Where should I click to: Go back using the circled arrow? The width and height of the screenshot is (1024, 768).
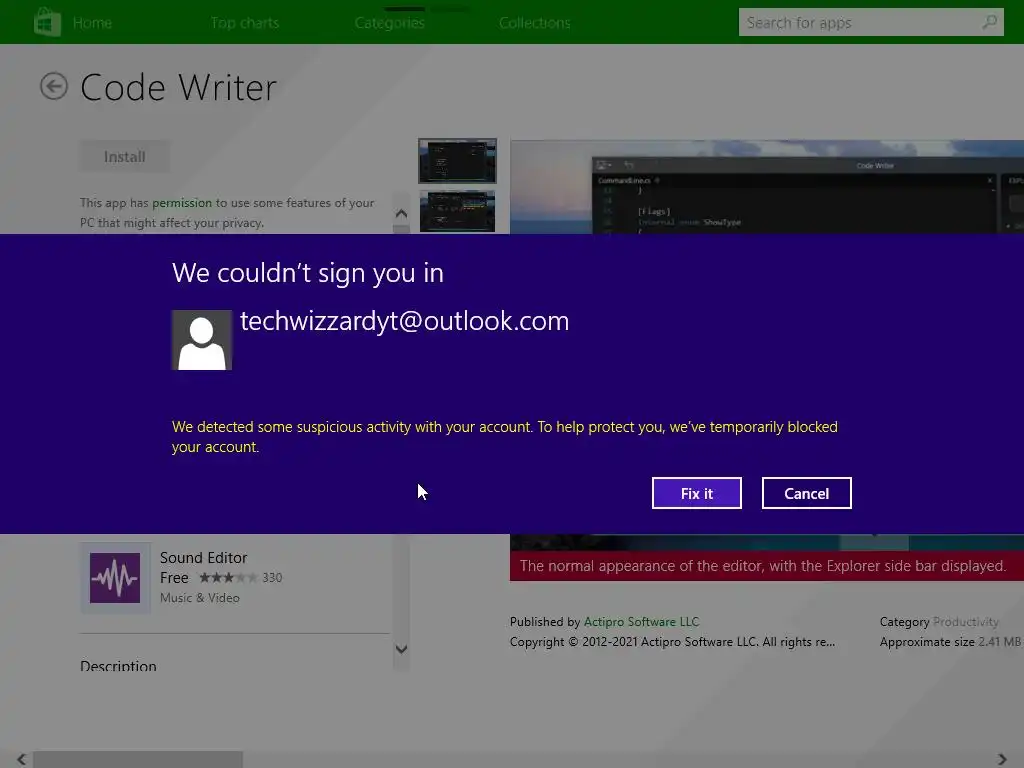click(54, 86)
